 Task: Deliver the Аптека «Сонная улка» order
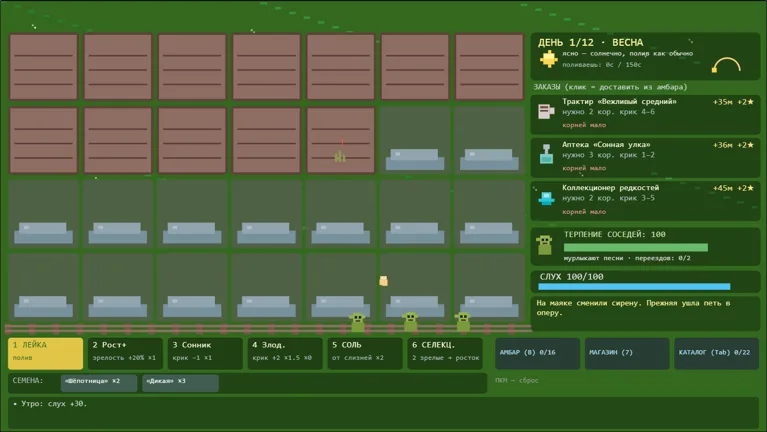645,157
